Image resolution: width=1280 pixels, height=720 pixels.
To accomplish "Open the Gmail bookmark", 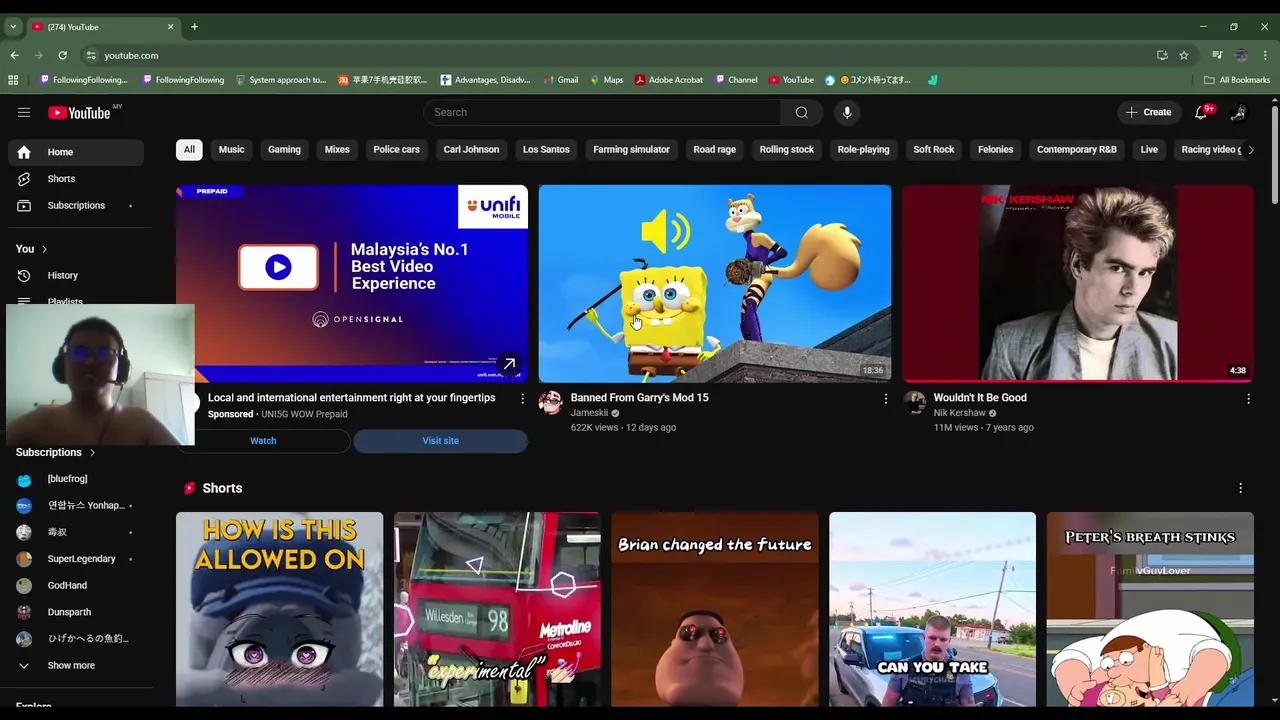I will point(561,80).
